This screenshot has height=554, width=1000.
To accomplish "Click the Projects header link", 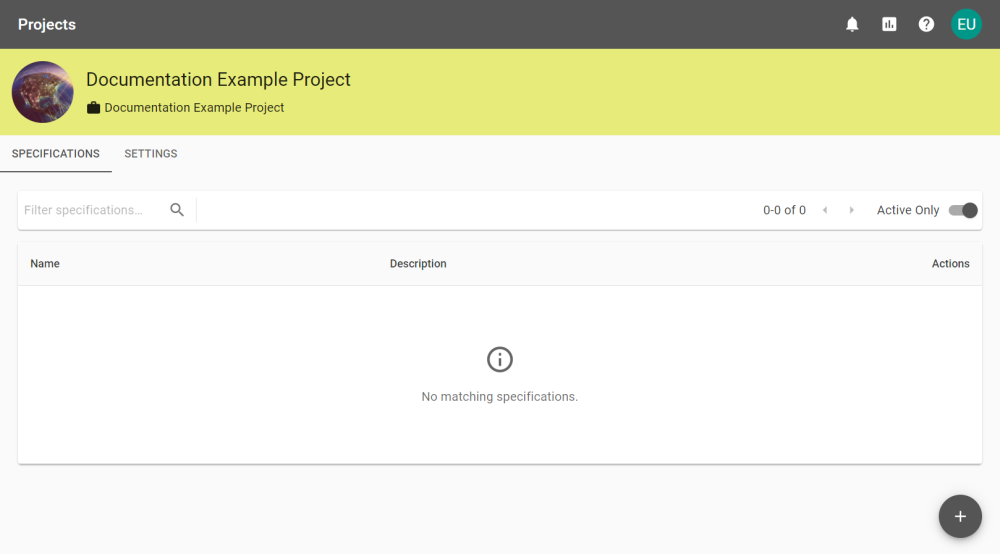I will pyautogui.click(x=47, y=24).
